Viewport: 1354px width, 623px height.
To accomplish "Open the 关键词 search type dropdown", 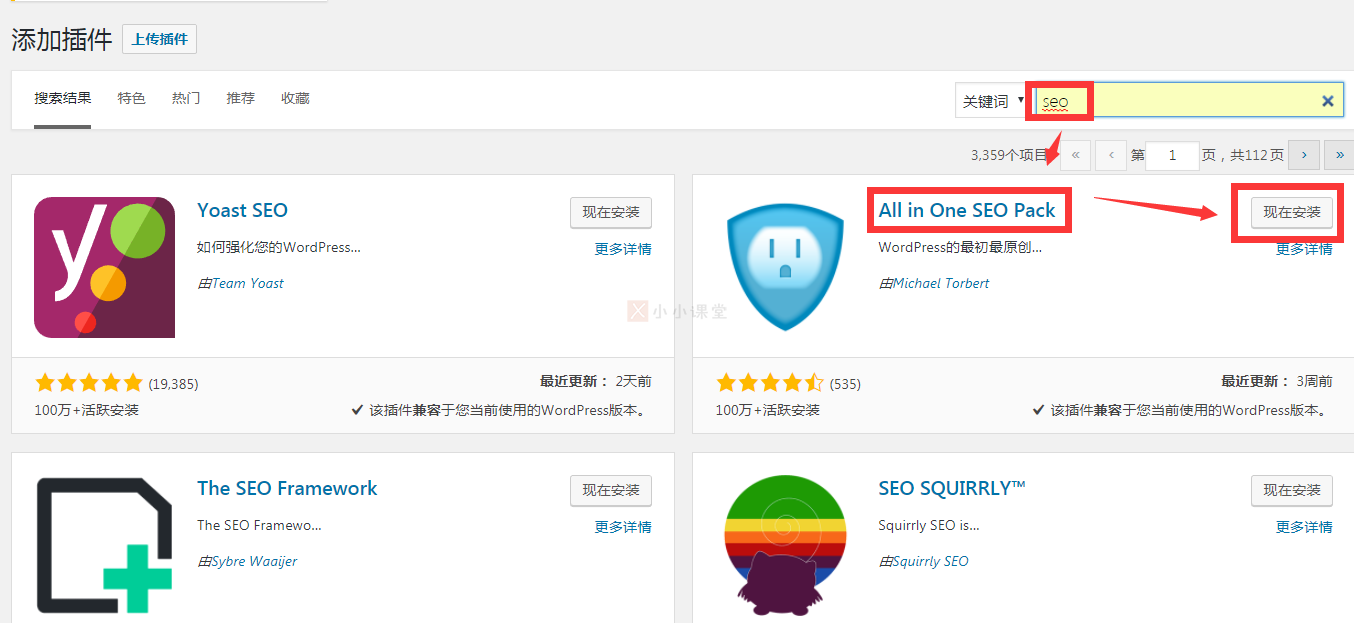I will pos(992,101).
